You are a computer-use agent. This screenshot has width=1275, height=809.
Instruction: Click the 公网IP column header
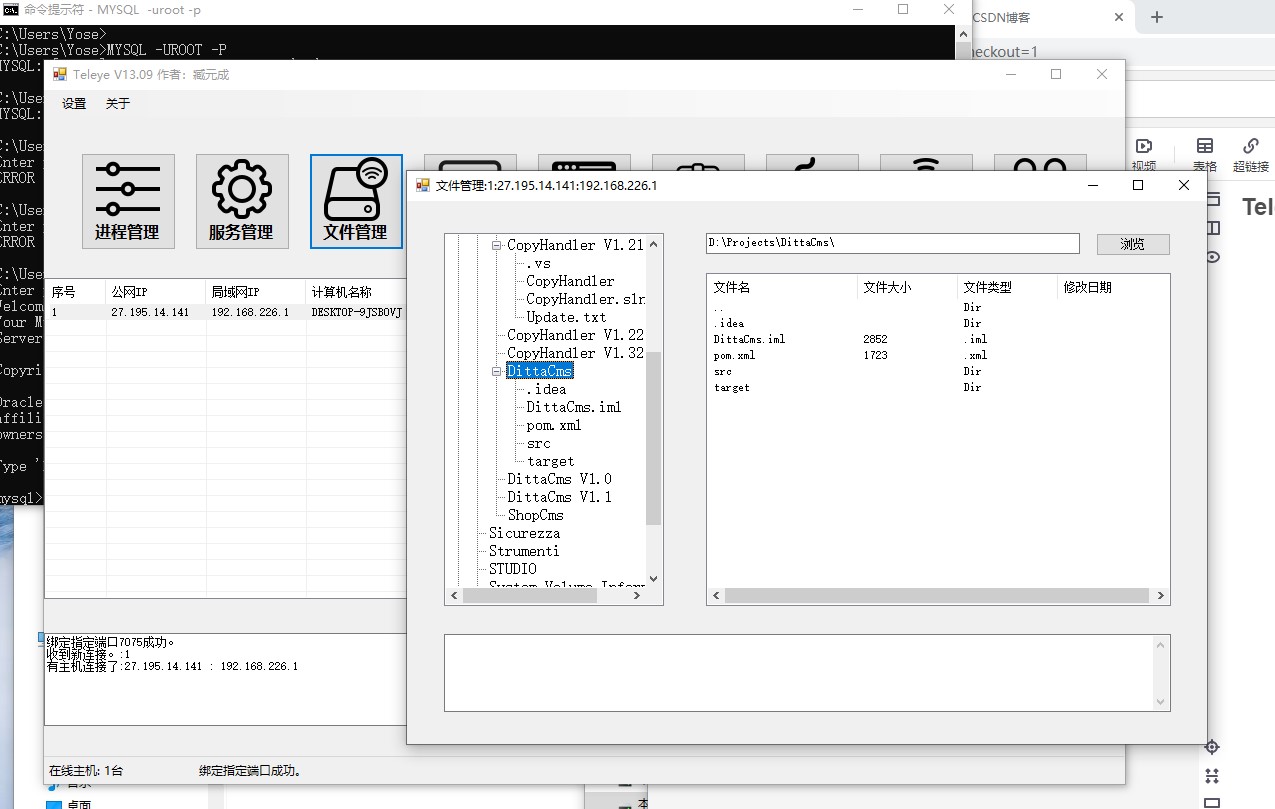coord(156,292)
